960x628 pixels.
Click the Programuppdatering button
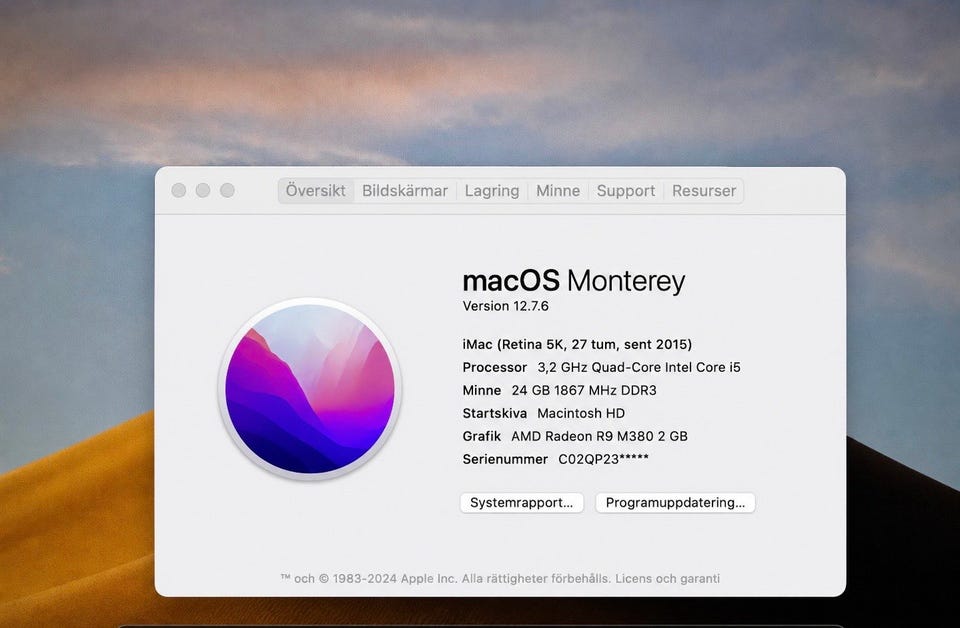tap(675, 503)
